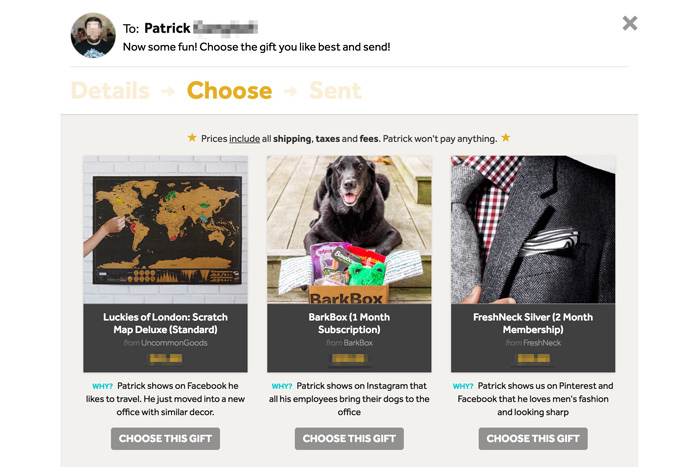Click the underlined 'include' word in prices note
This screenshot has width=700, height=467.
pos(244,138)
